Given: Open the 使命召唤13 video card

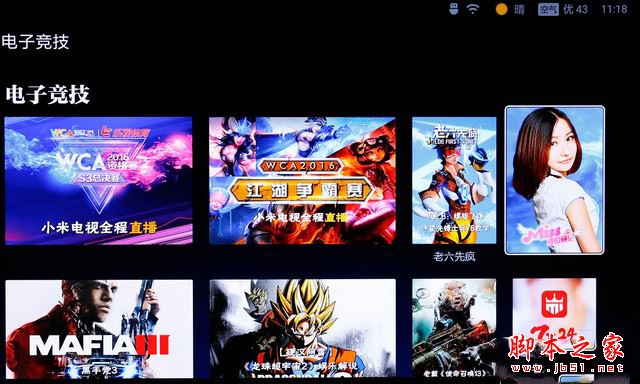Looking at the screenshot, I should [454, 328].
